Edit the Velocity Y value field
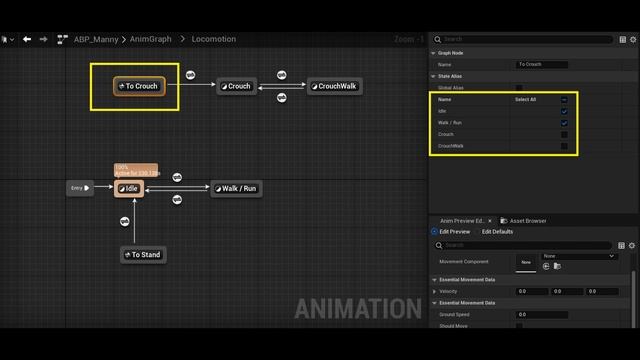 [567, 291]
